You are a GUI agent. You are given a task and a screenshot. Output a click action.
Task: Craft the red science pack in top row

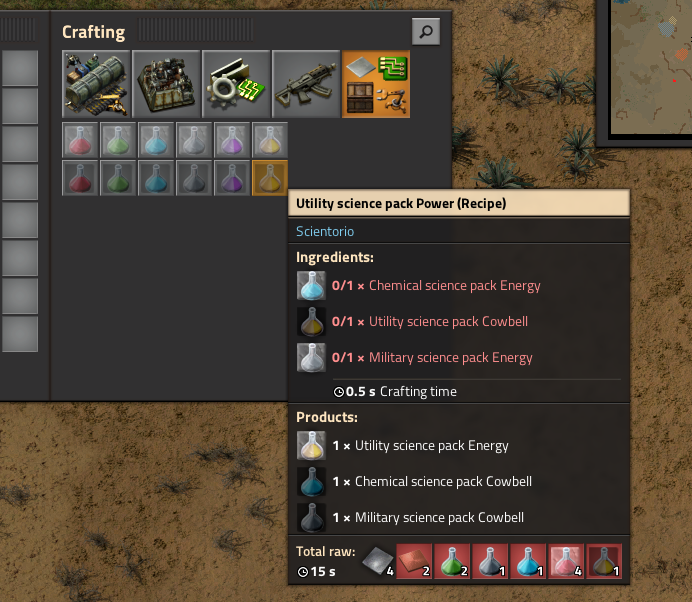pyautogui.click(x=80, y=140)
